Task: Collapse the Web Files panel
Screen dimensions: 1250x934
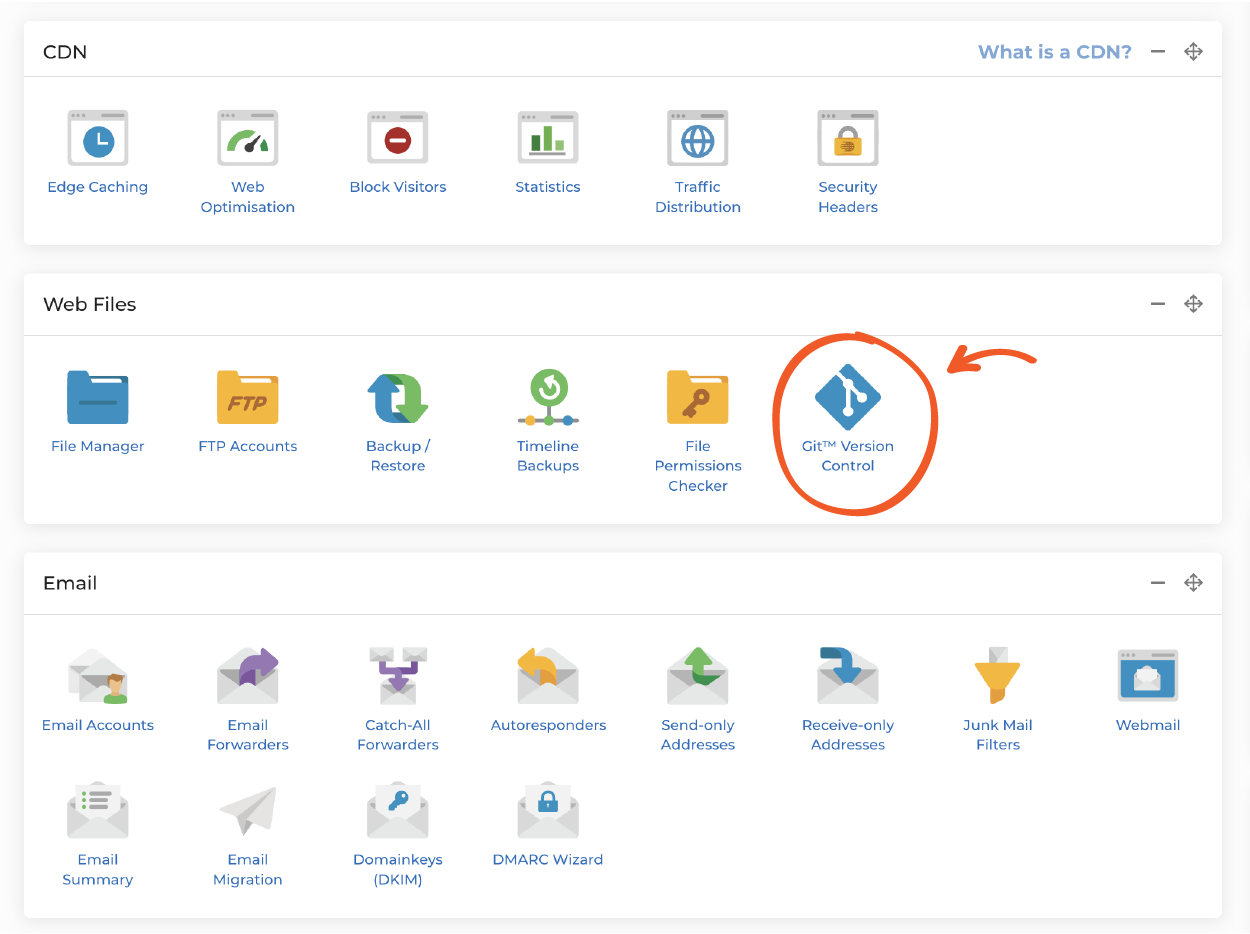Action: tap(1158, 304)
